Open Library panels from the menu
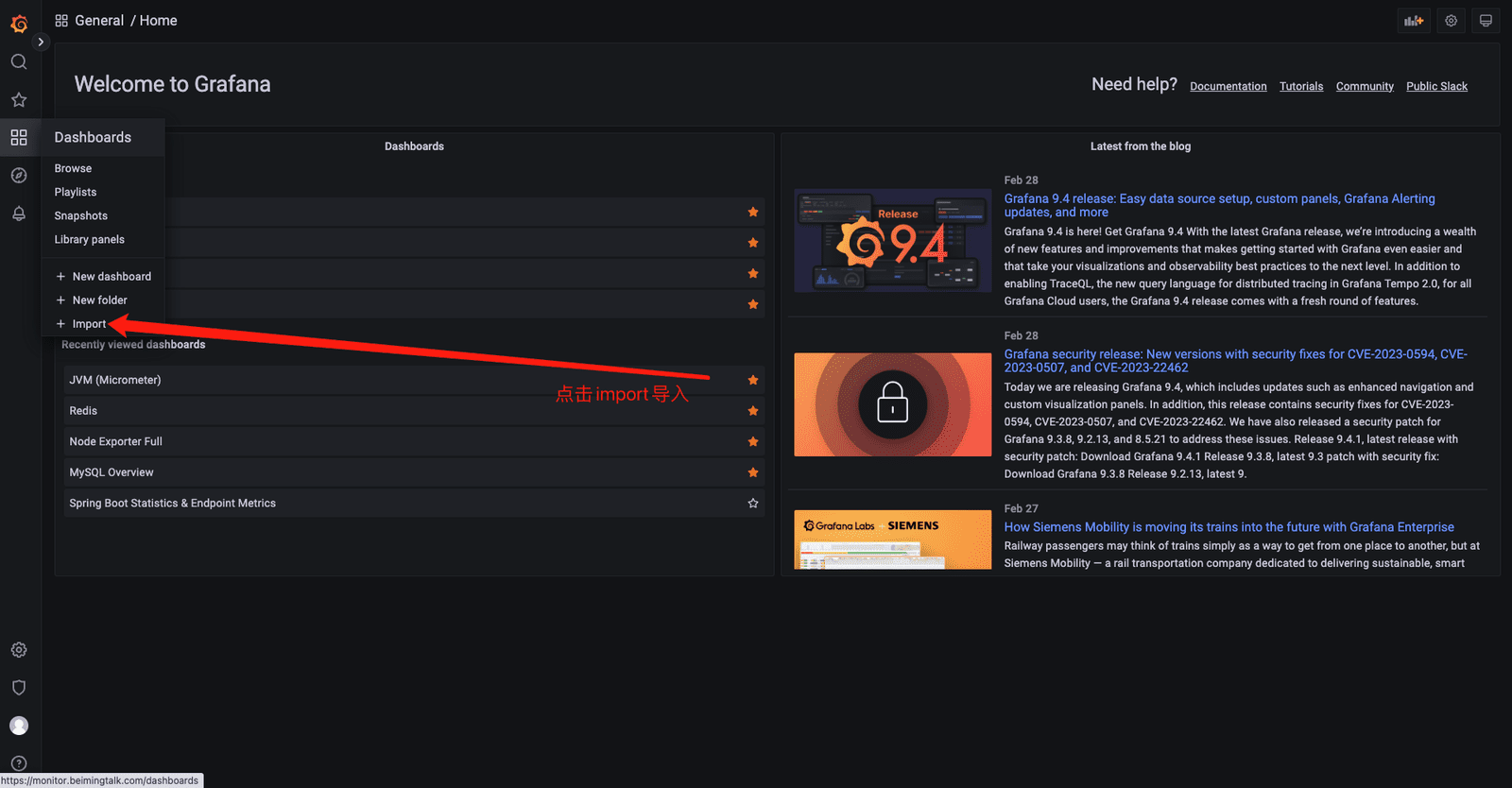Screen dimensions: 1512x788 90,239
